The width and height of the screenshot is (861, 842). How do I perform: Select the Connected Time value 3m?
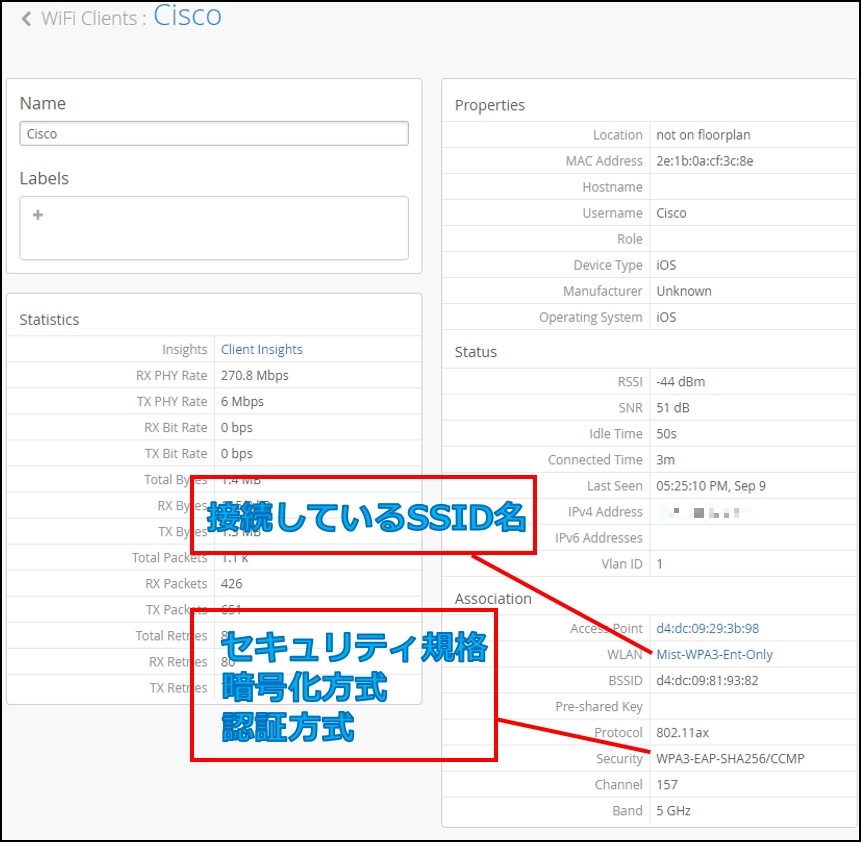point(666,460)
